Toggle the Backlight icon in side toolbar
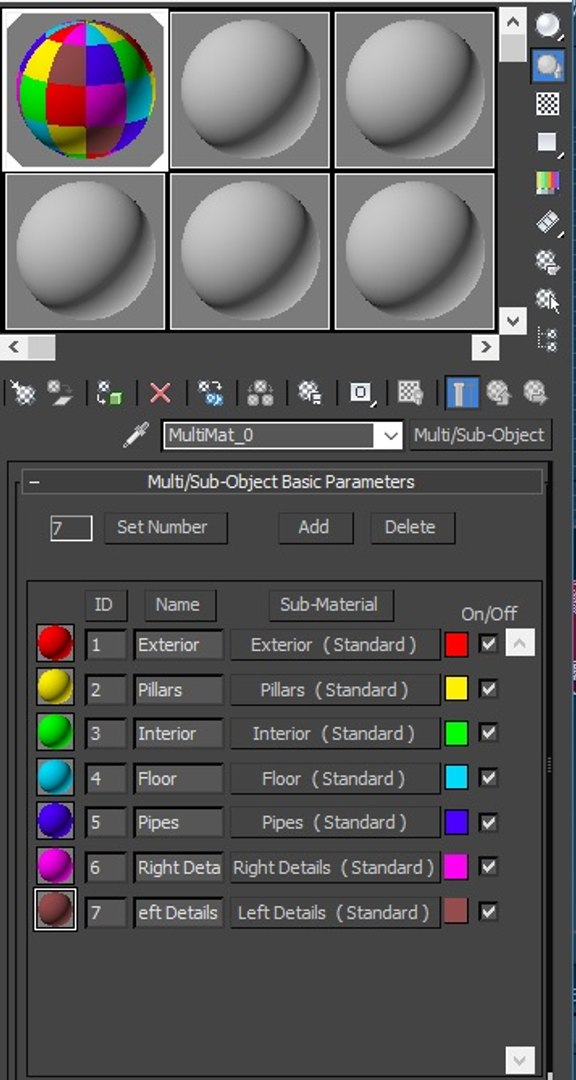Screen dimensions: 576x1080 tap(548, 65)
